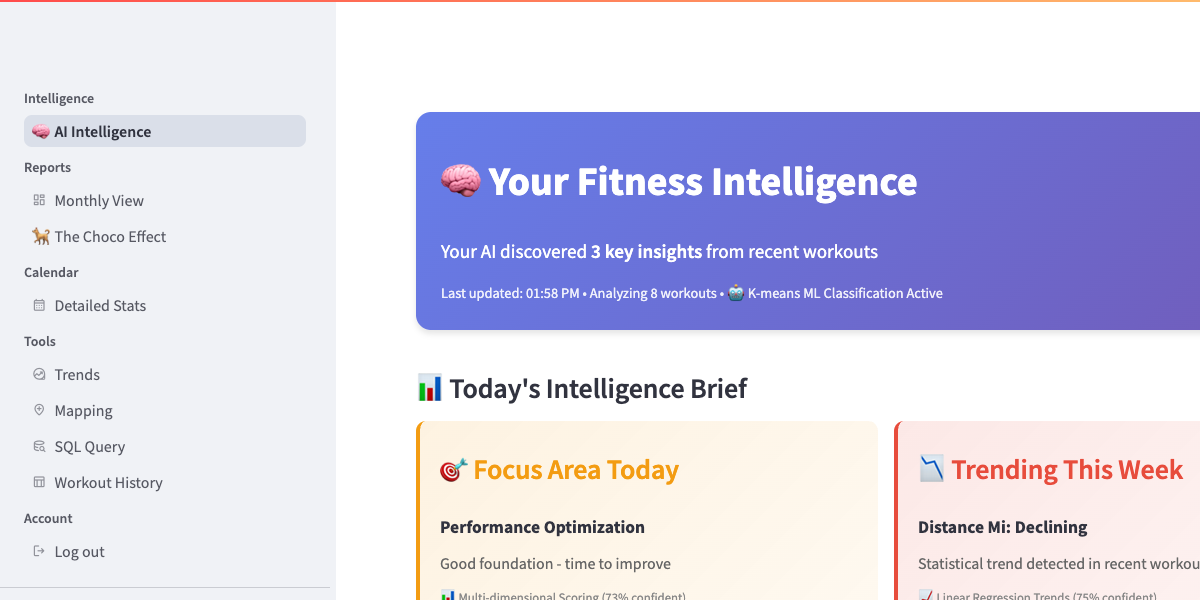This screenshot has width=1200, height=600.
Task: Open The Choco Effect report
Action: (x=110, y=236)
